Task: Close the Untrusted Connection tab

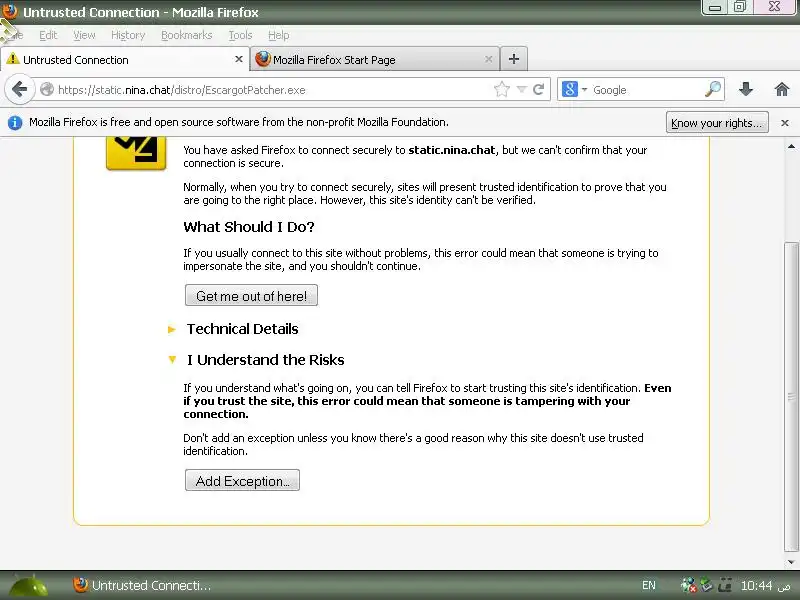Action: [238, 59]
